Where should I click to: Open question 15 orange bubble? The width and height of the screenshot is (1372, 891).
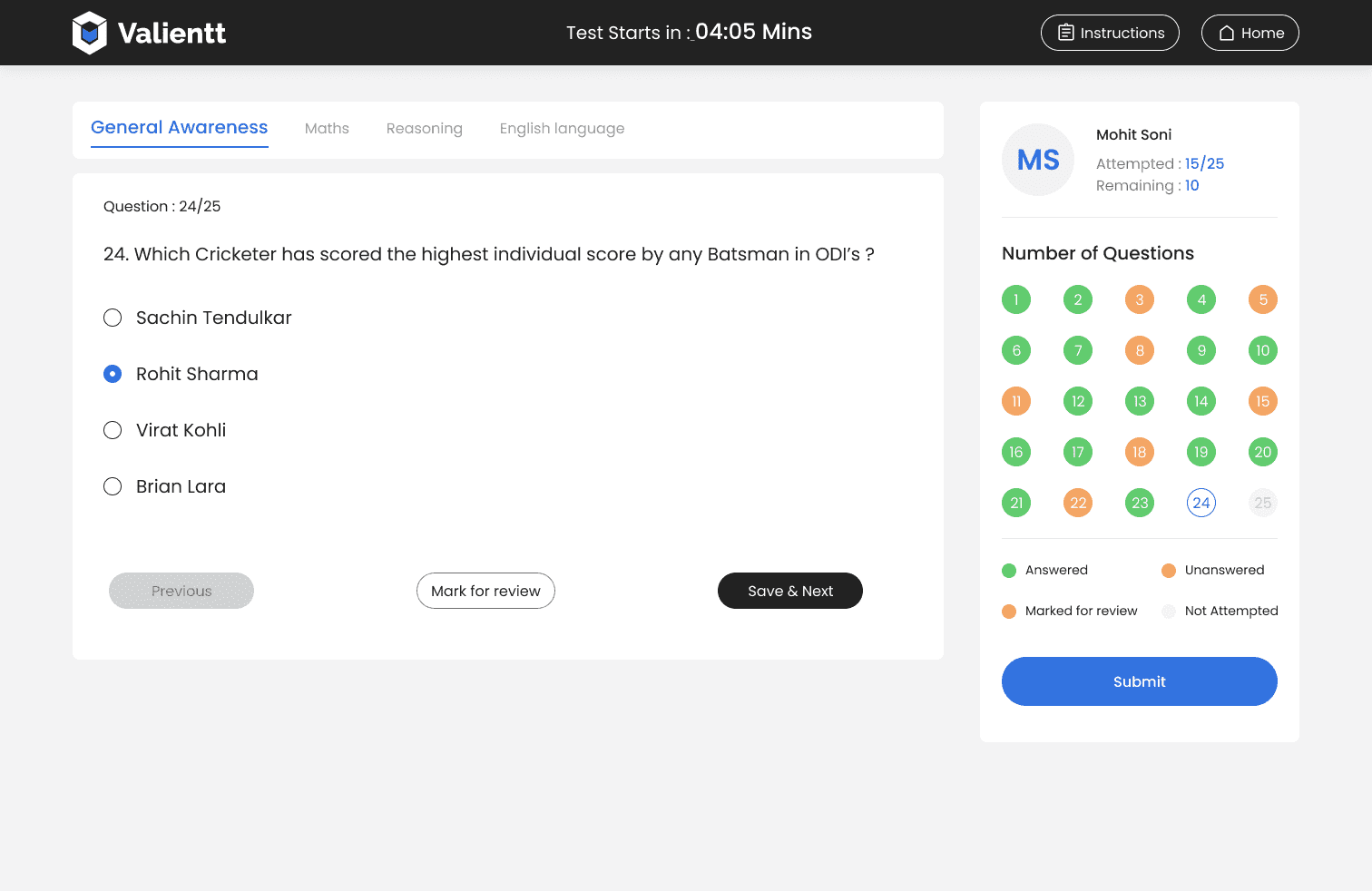1263,401
